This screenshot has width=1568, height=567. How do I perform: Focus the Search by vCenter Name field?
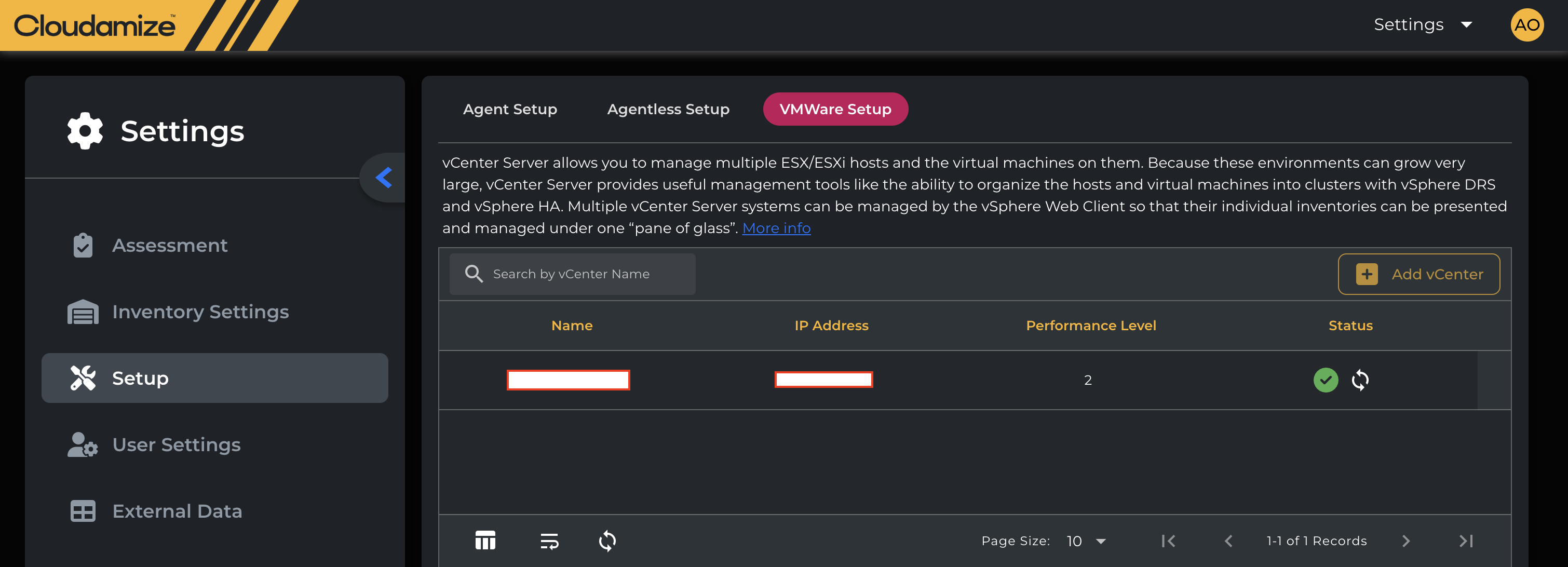(572, 274)
